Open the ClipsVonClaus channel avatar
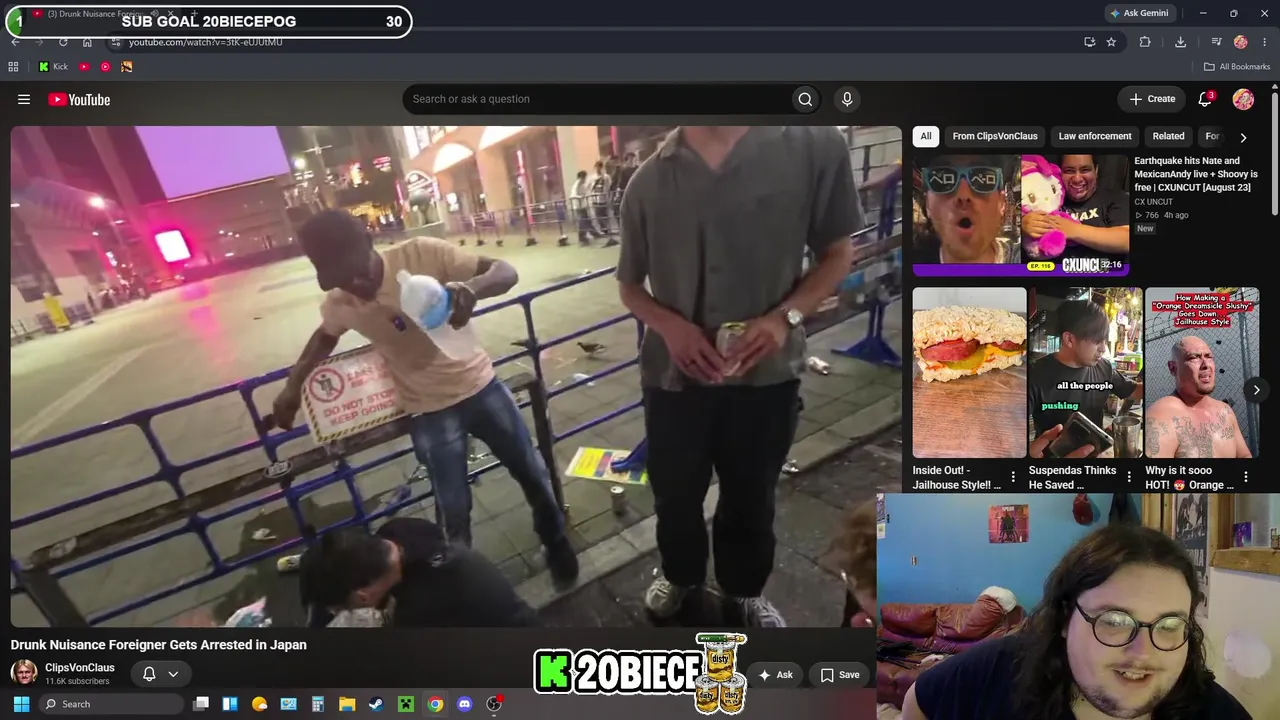This screenshot has width=1280, height=720. click(x=24, y=673)
